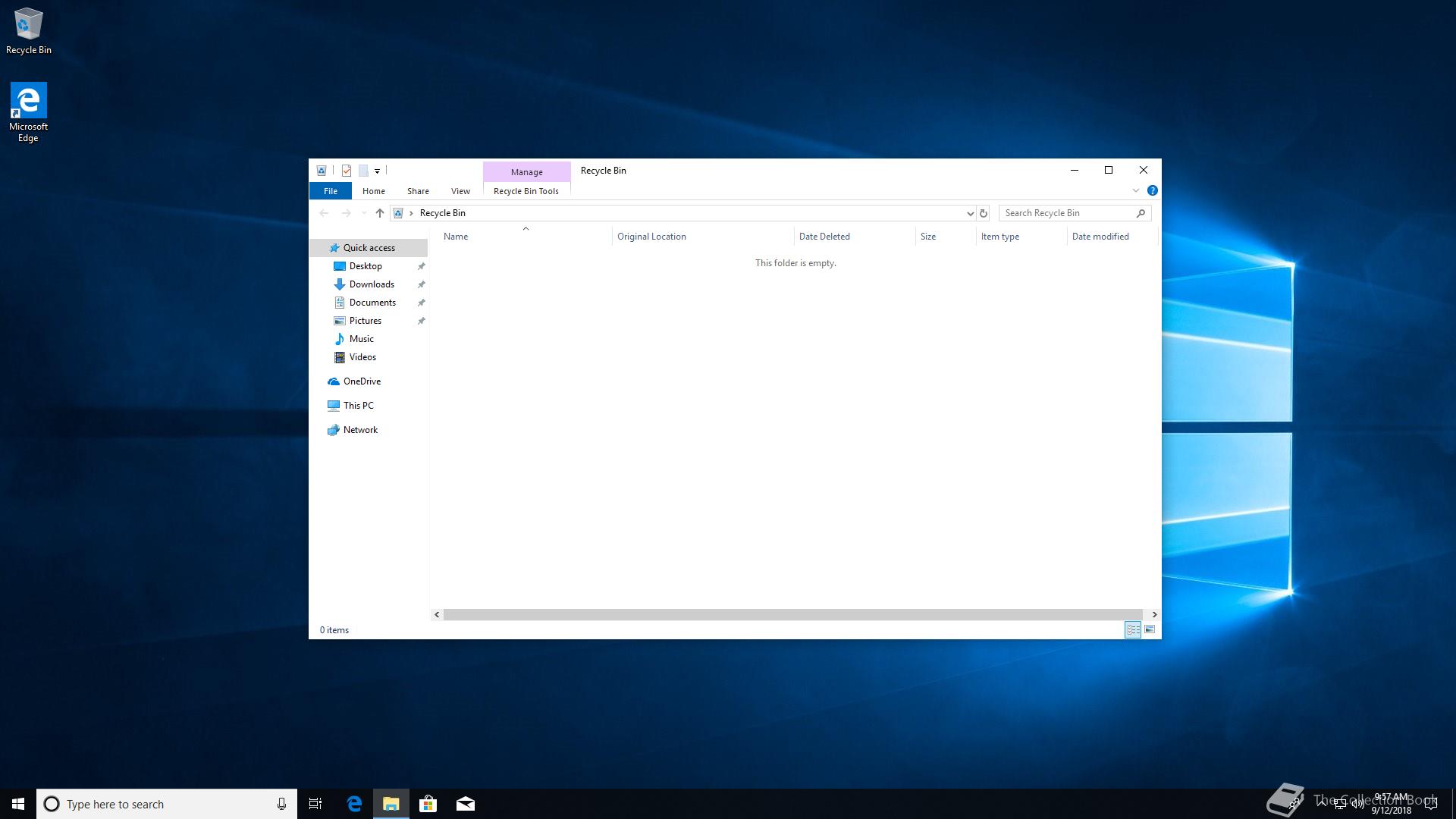Switch to the Home ribbon tab
Viewport: 1456px width, 819px height.
pyautogui.click(x=374, y=191)
